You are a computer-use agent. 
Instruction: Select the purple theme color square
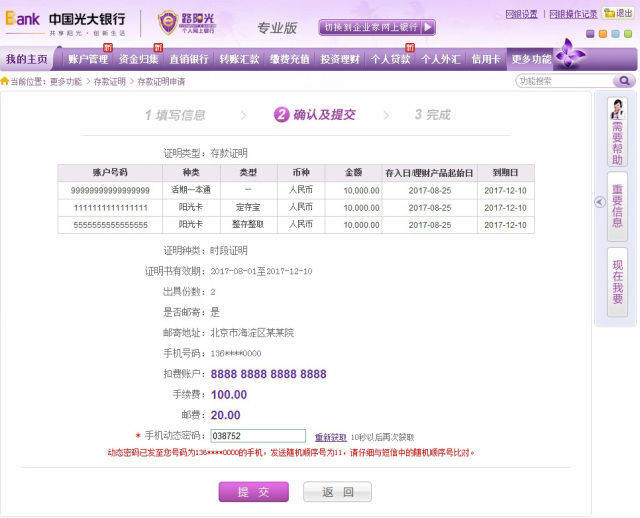[x=590, y=34]
